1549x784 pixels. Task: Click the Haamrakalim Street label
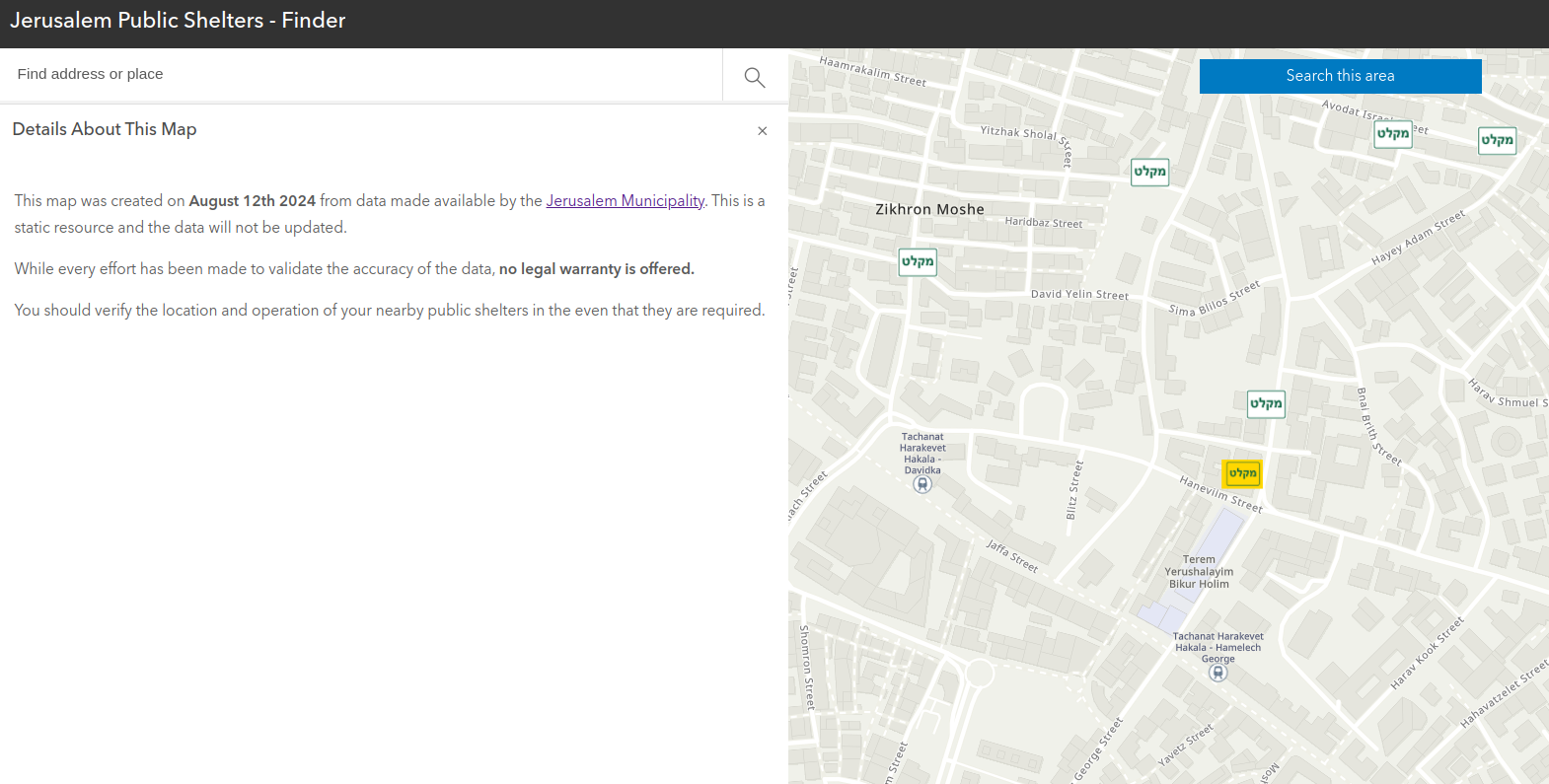click(873, 72)
